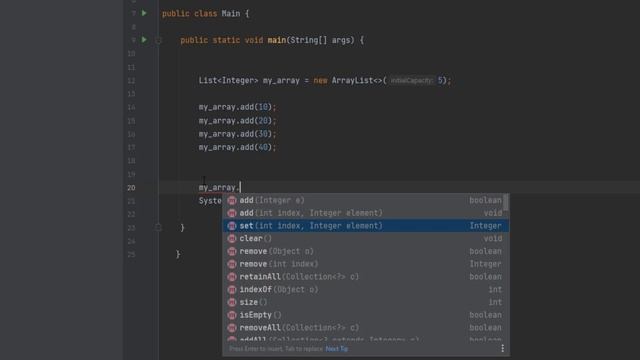Select remove(int index) suggestion
The height and width of the screenshot is (360, 640).
coord(366,264)
